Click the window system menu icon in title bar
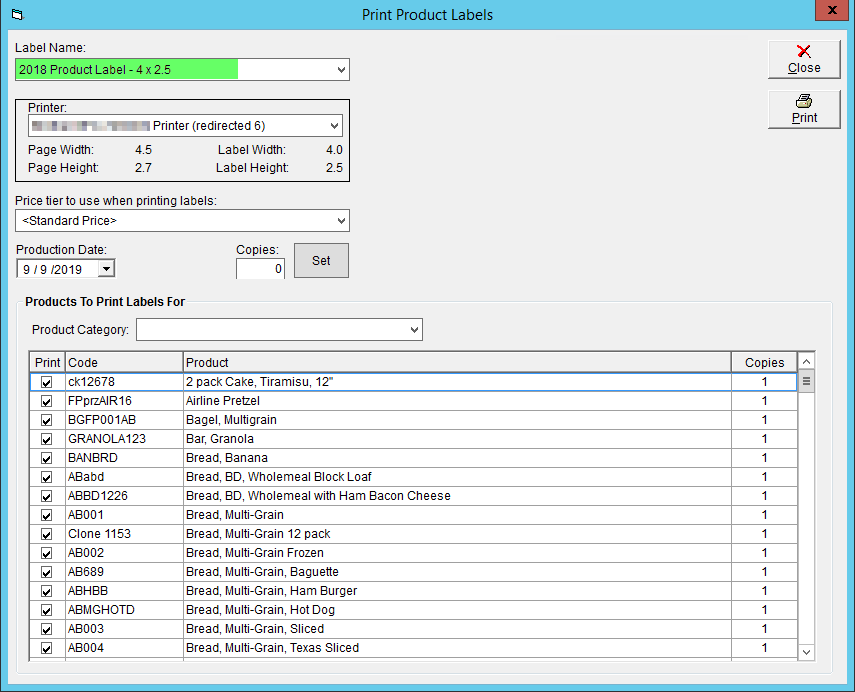Screen dimensions: 855x692 click(x=17, y=15)
